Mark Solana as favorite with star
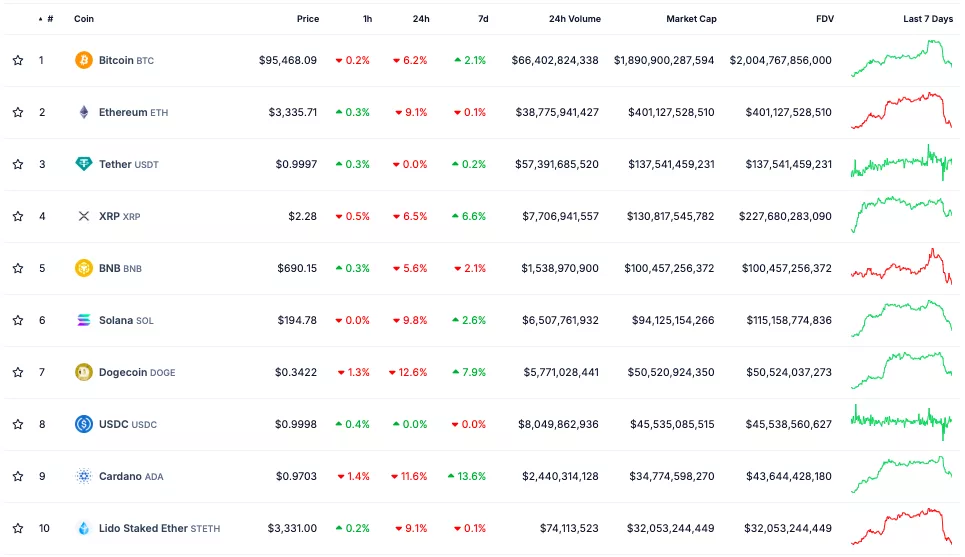 (18, 320)
